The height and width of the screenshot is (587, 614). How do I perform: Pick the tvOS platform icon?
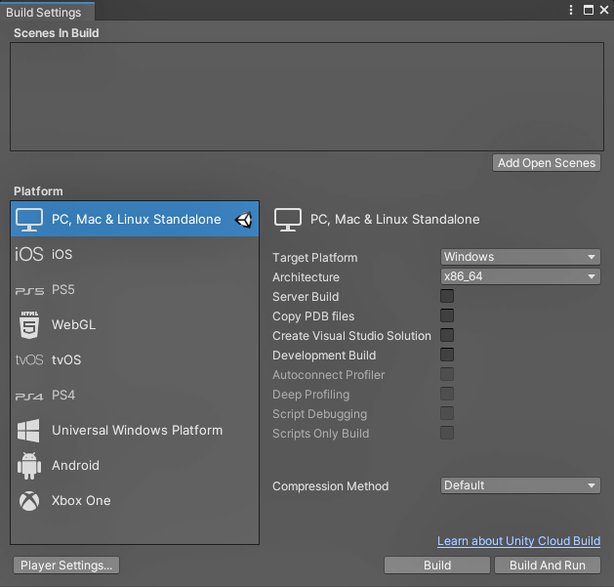(x=29, y=359)
